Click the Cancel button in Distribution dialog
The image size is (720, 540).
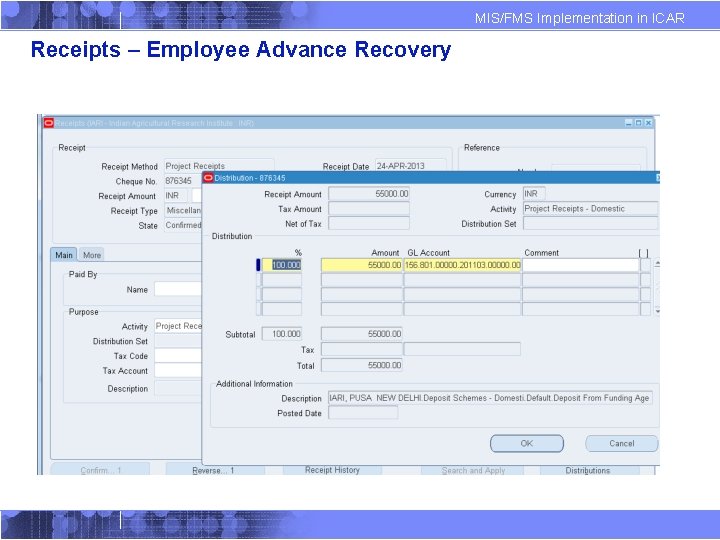pyautogui.click(x=622, y=443)
